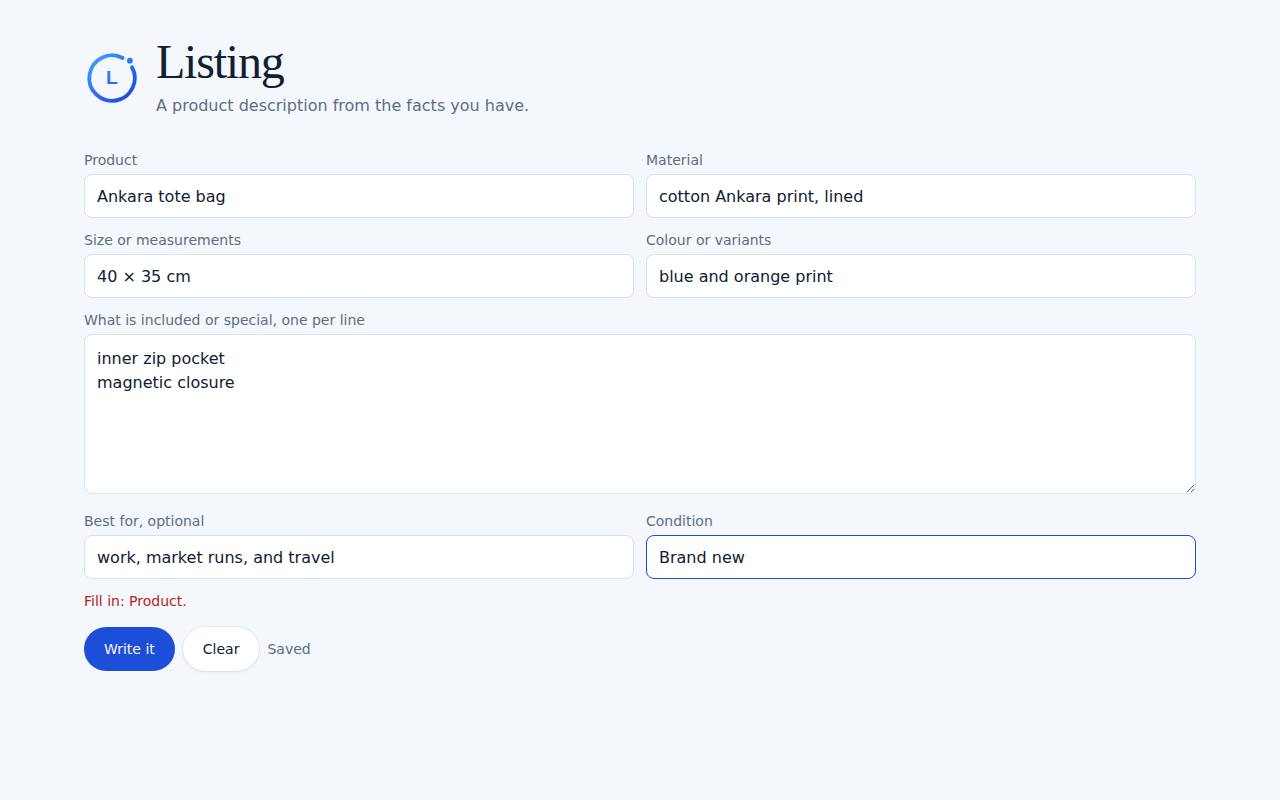Click the 'Material' field label
The height and width of the screenshot is (800, 1280).
[674, 160]
